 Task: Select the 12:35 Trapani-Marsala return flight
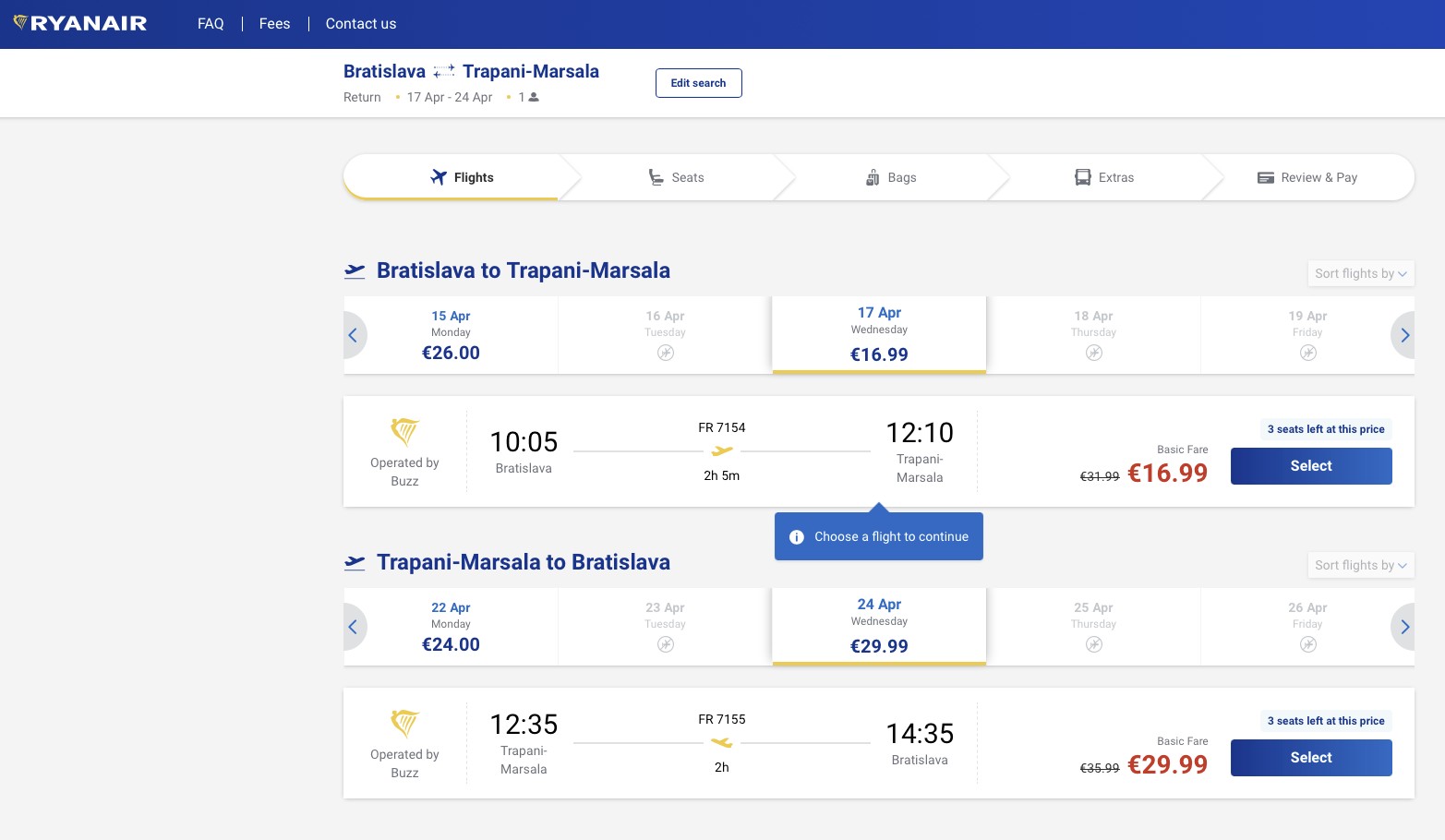pos(1310,758)
